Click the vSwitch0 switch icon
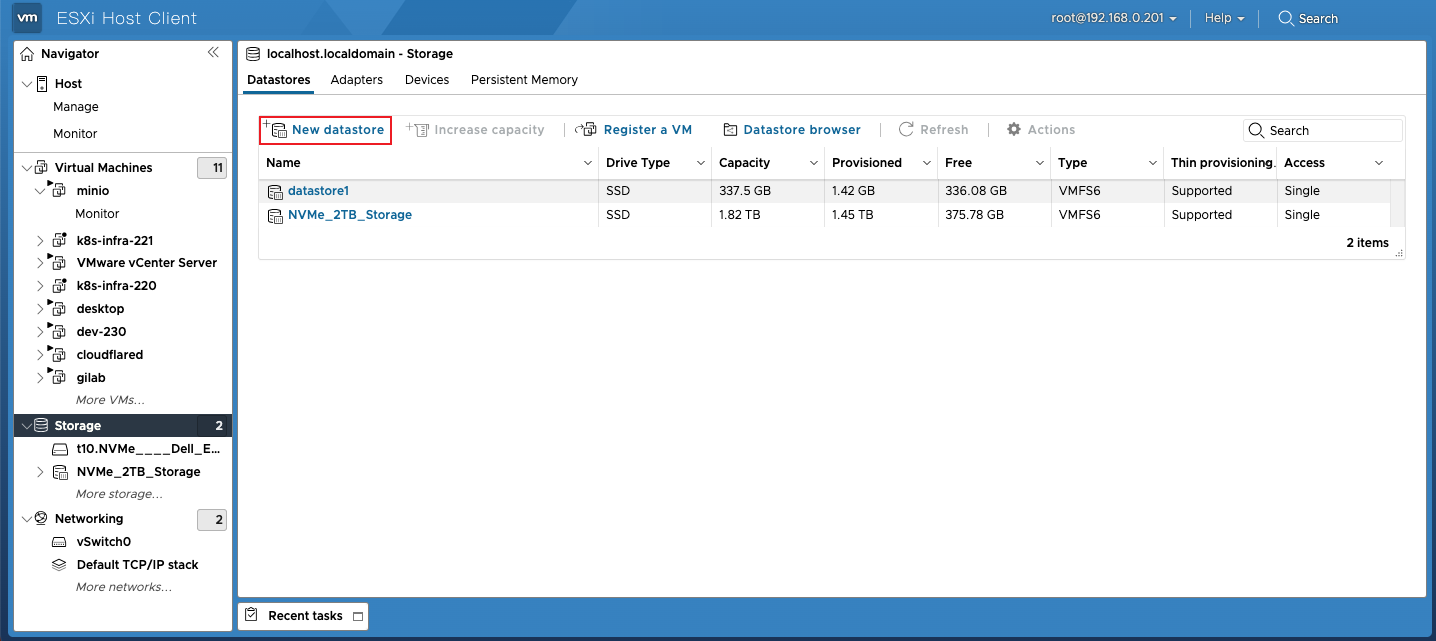1436x641 pixels. pyautogui.click(x=60, y=542)
